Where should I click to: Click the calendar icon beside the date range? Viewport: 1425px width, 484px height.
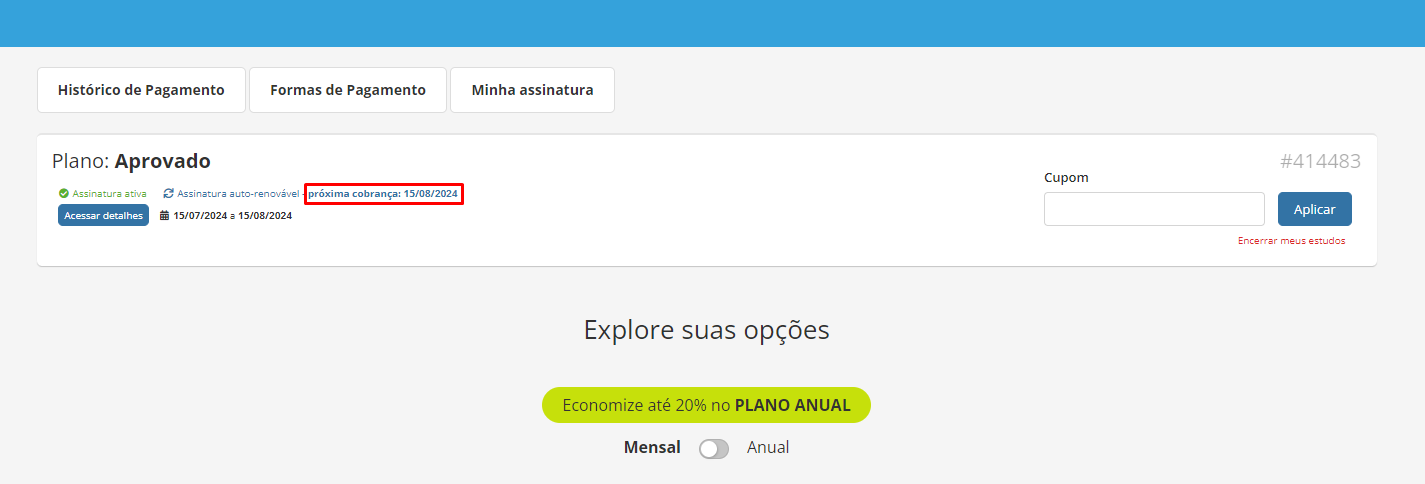165,215
